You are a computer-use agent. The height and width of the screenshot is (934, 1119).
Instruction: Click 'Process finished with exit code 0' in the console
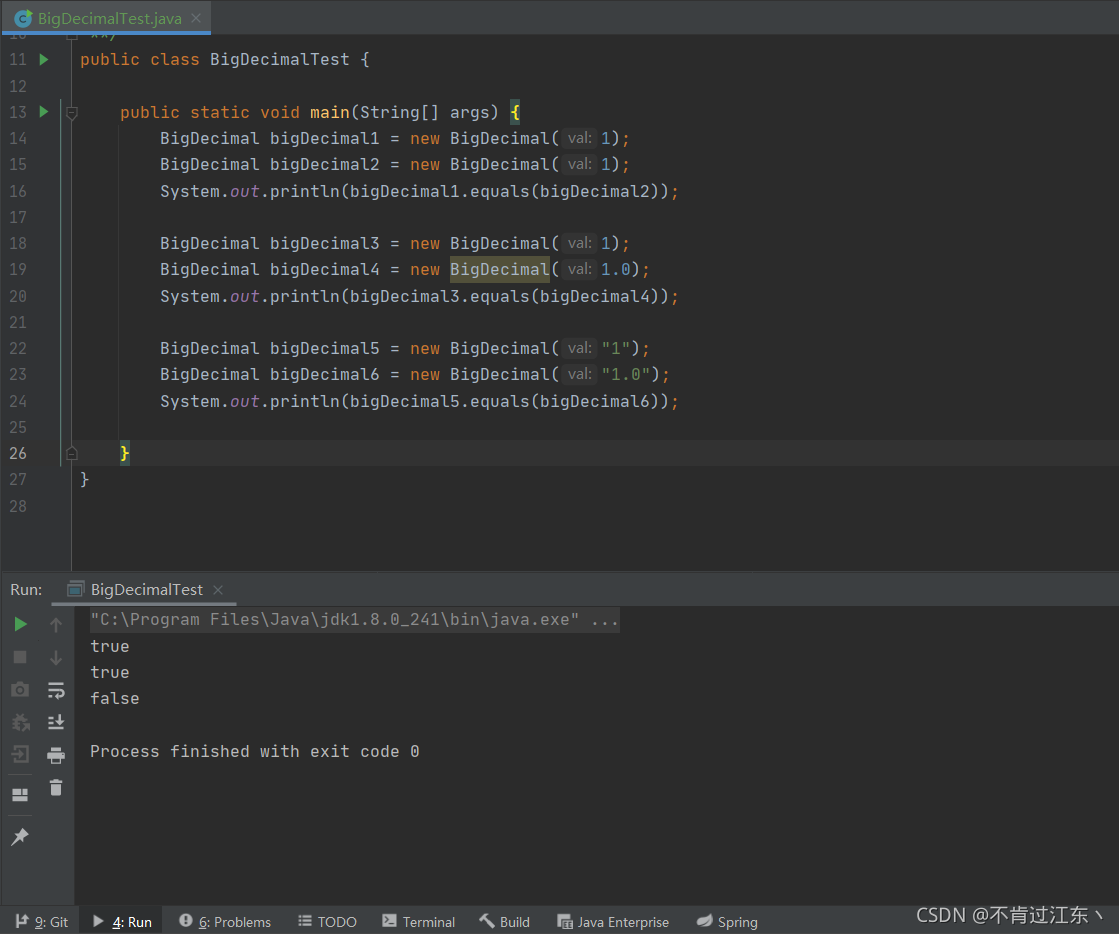tap(255, 751)
